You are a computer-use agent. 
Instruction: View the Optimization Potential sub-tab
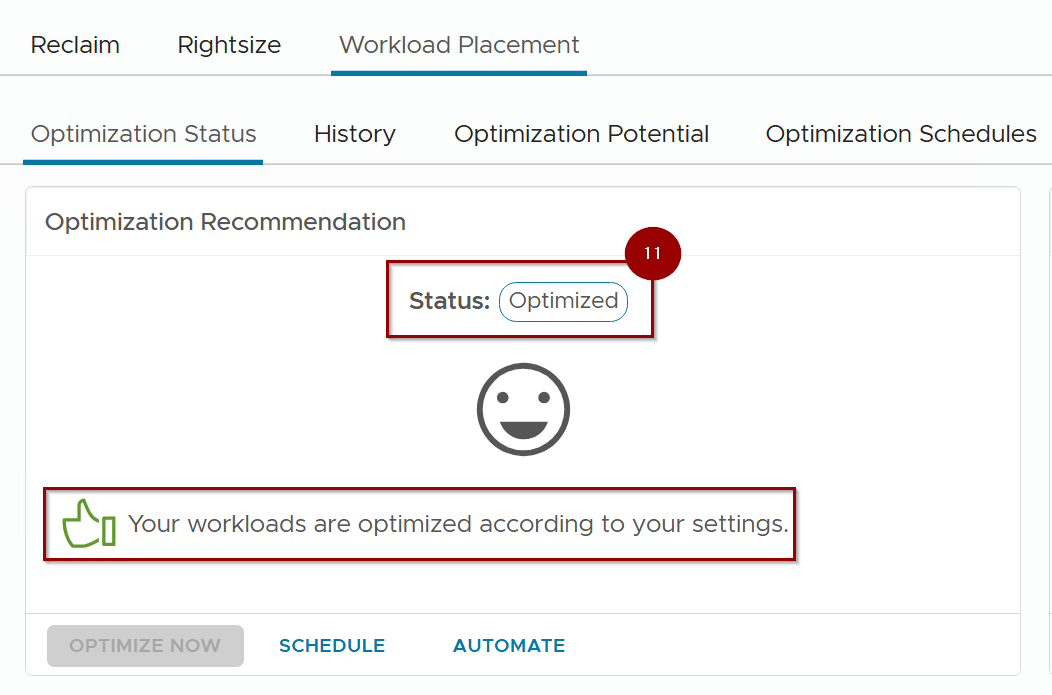581,134
